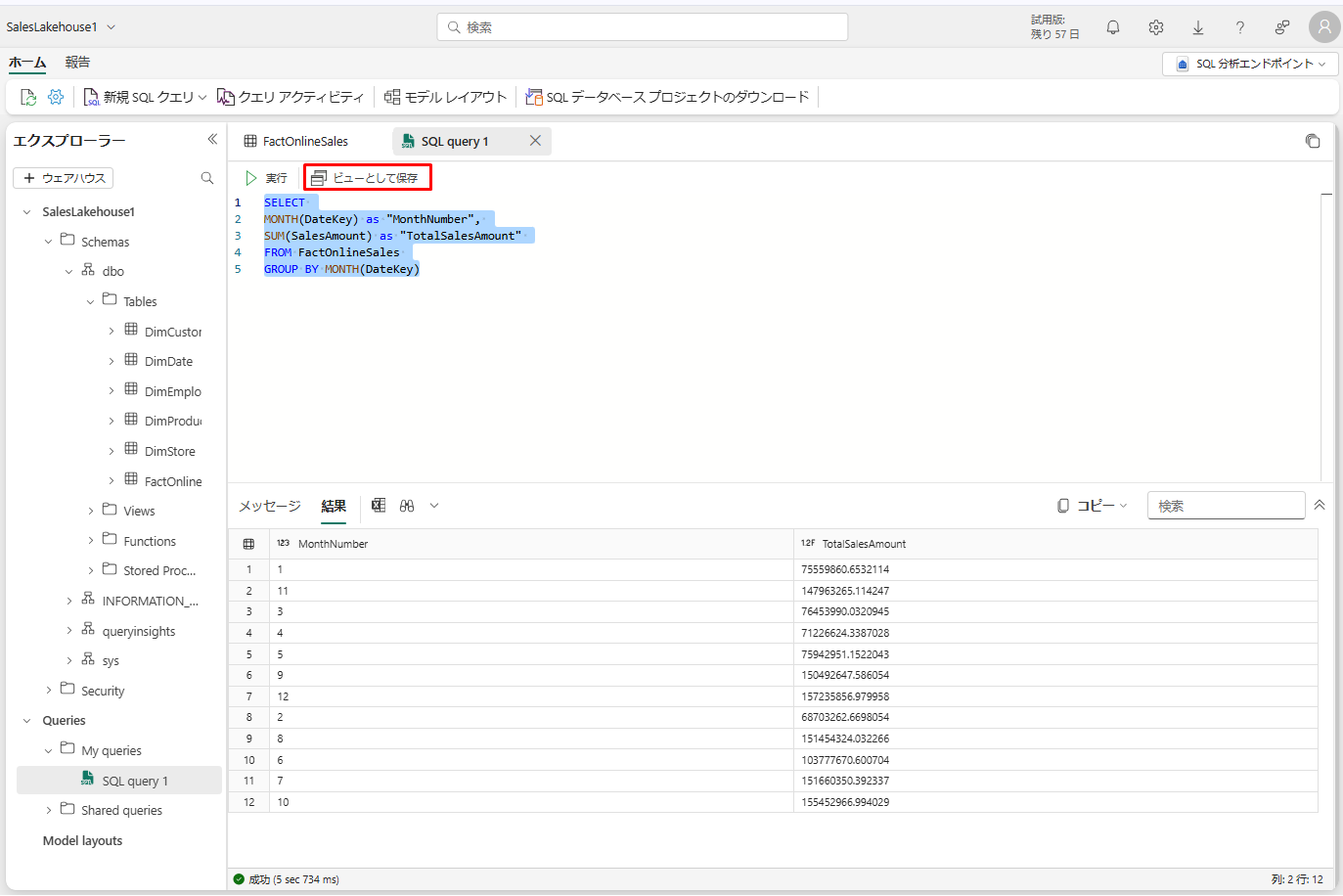Select the FactOnline table in the explorer
The width and height of the screenshot is (1343, 896).
(173, 481)
